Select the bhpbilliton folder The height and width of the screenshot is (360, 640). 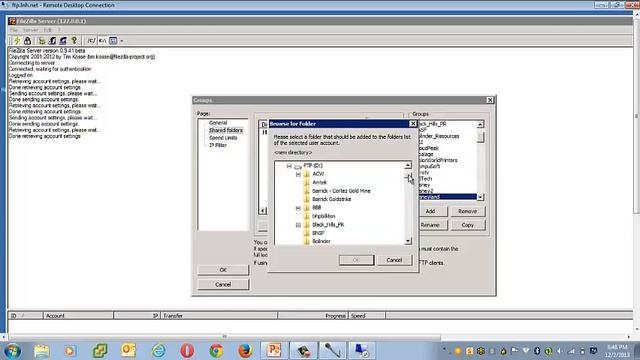(x=324, y=216)
